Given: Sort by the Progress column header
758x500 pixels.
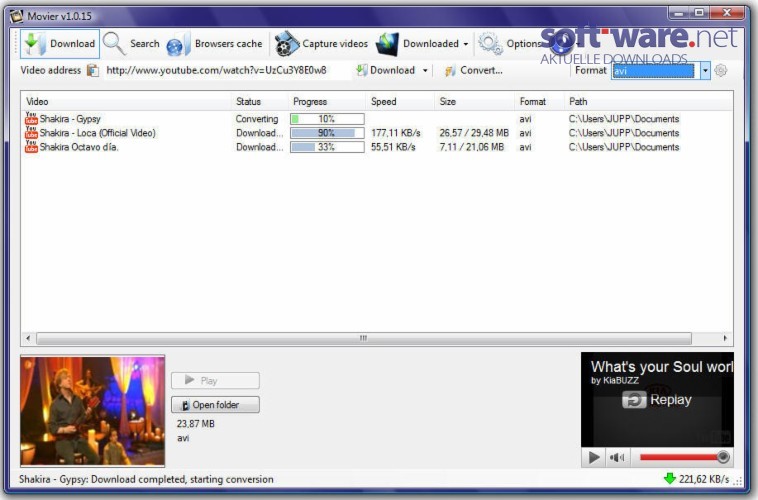Looking at the screenshot, I should pyautogui.click(x=327, y=102).
